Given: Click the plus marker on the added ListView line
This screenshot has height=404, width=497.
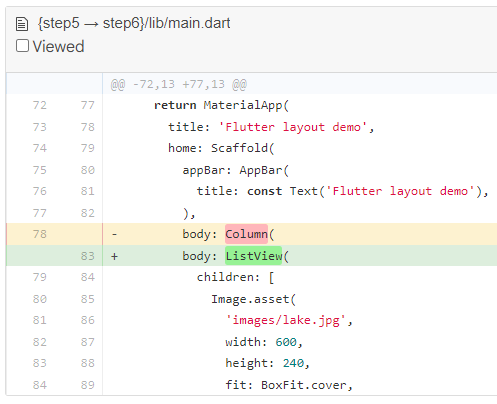Looking at the screenshot, I should tap(115, 256).
